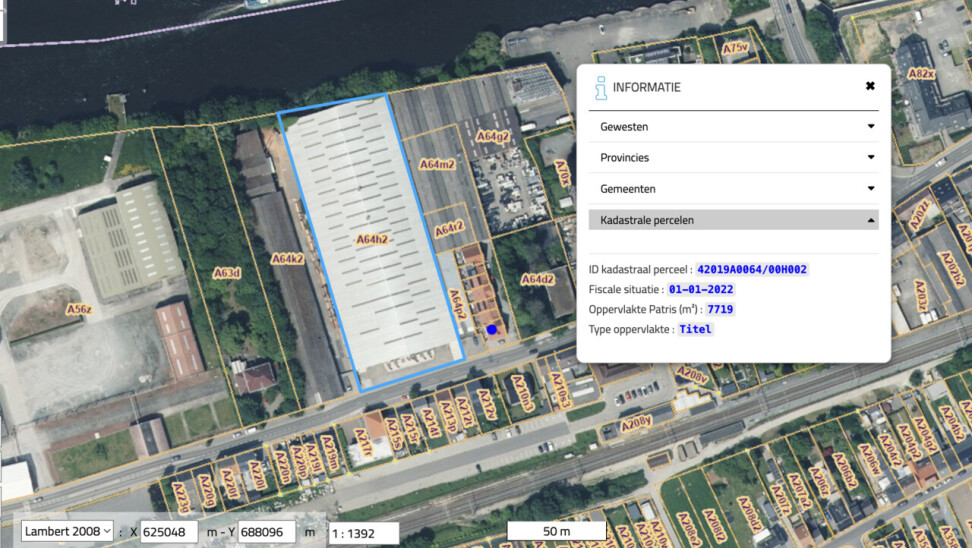Expand the Provincies section
The image size is (972, 548).
pos(733,158)
